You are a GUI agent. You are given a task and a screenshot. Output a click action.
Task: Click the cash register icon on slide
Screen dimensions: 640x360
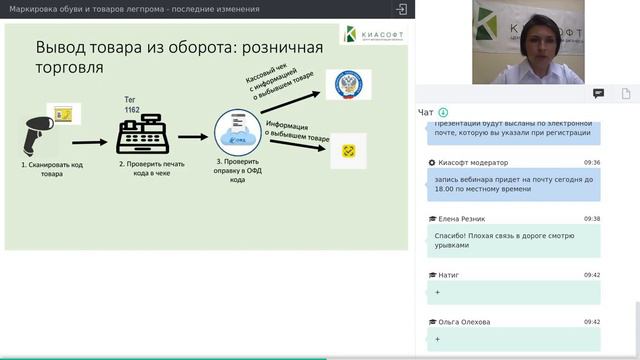[142, 134]
